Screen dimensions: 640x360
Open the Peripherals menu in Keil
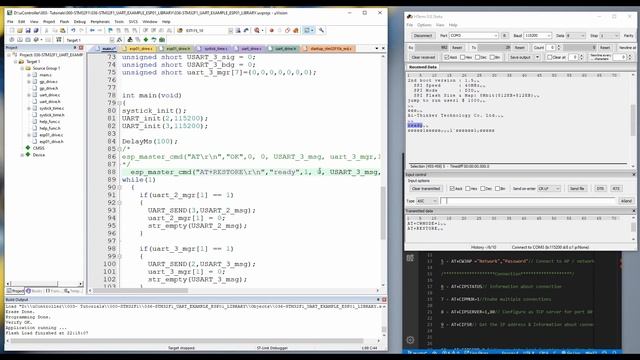[x=100, y=22]
